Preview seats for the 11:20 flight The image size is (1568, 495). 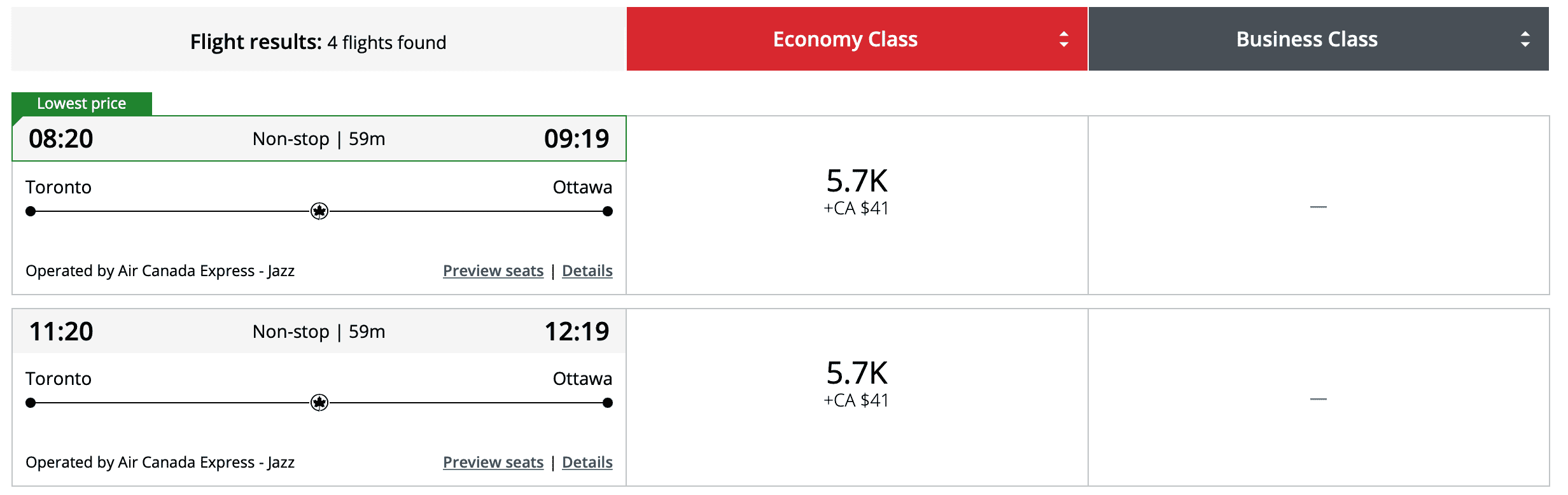coord(493,463)
